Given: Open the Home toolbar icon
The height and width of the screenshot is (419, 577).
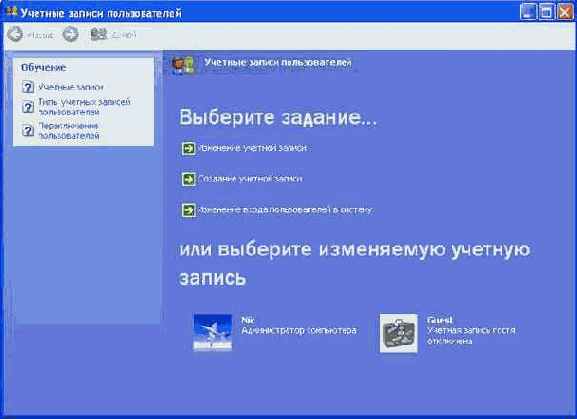Looking at the screenshot, I should [99, 34].
